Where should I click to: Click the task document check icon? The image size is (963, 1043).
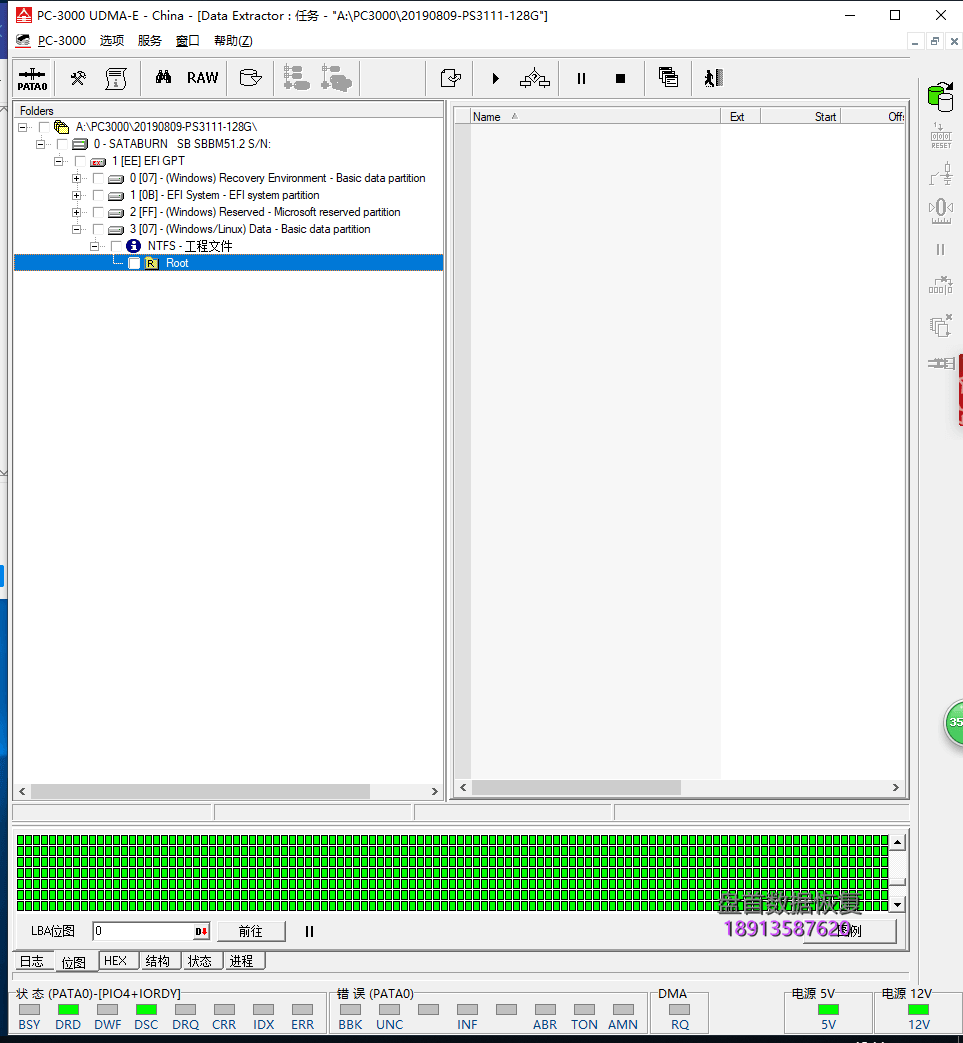[x=451, y=78]
